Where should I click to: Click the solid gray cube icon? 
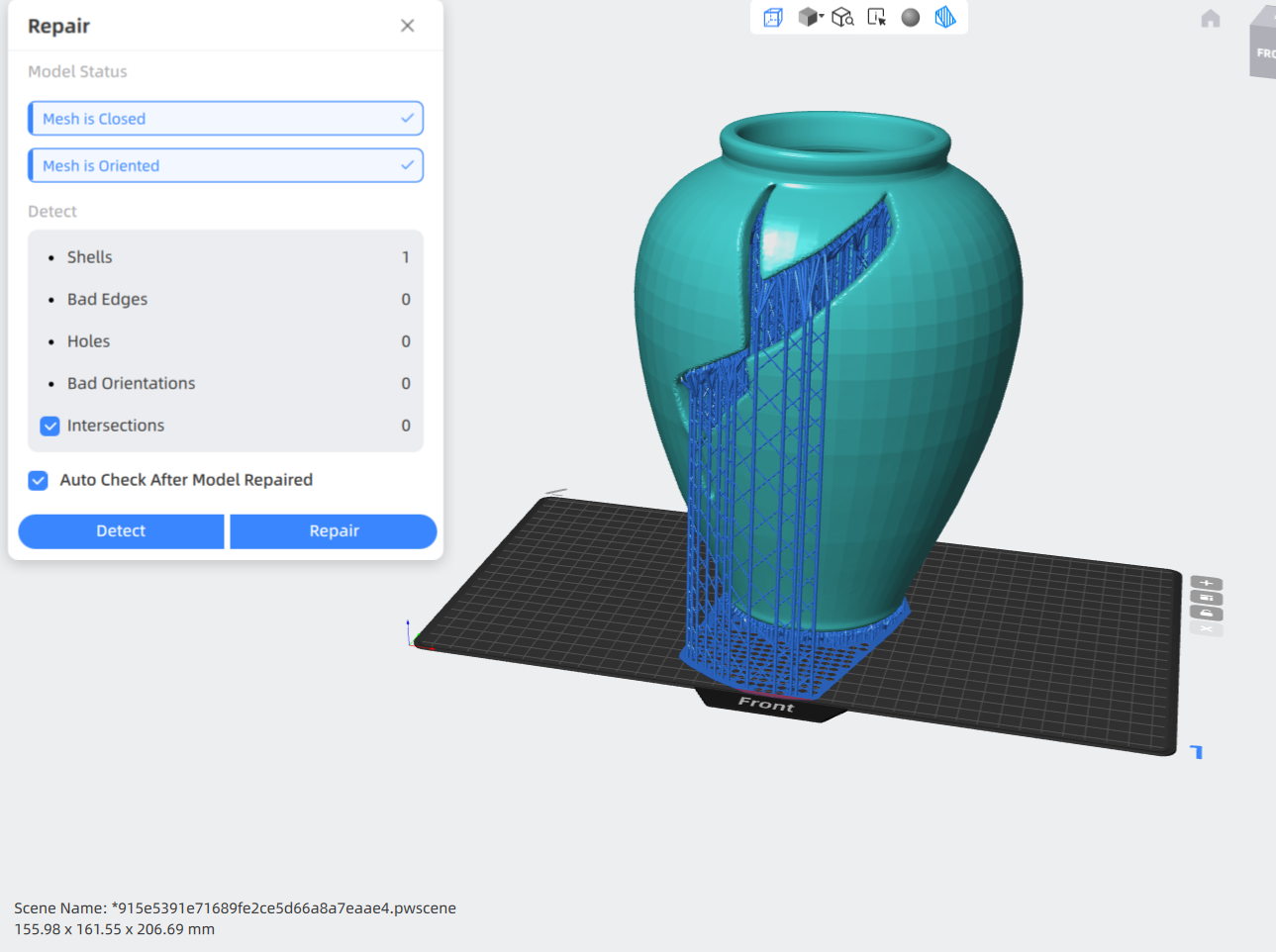(x=808, y=17)
